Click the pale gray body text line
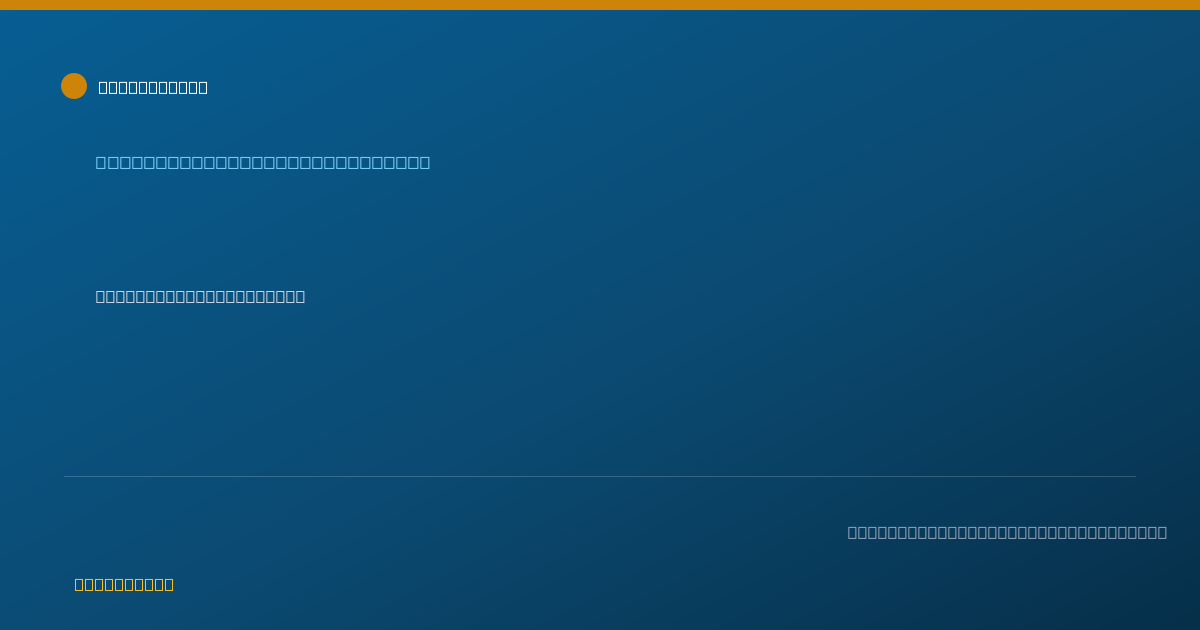 pos(200,296)
